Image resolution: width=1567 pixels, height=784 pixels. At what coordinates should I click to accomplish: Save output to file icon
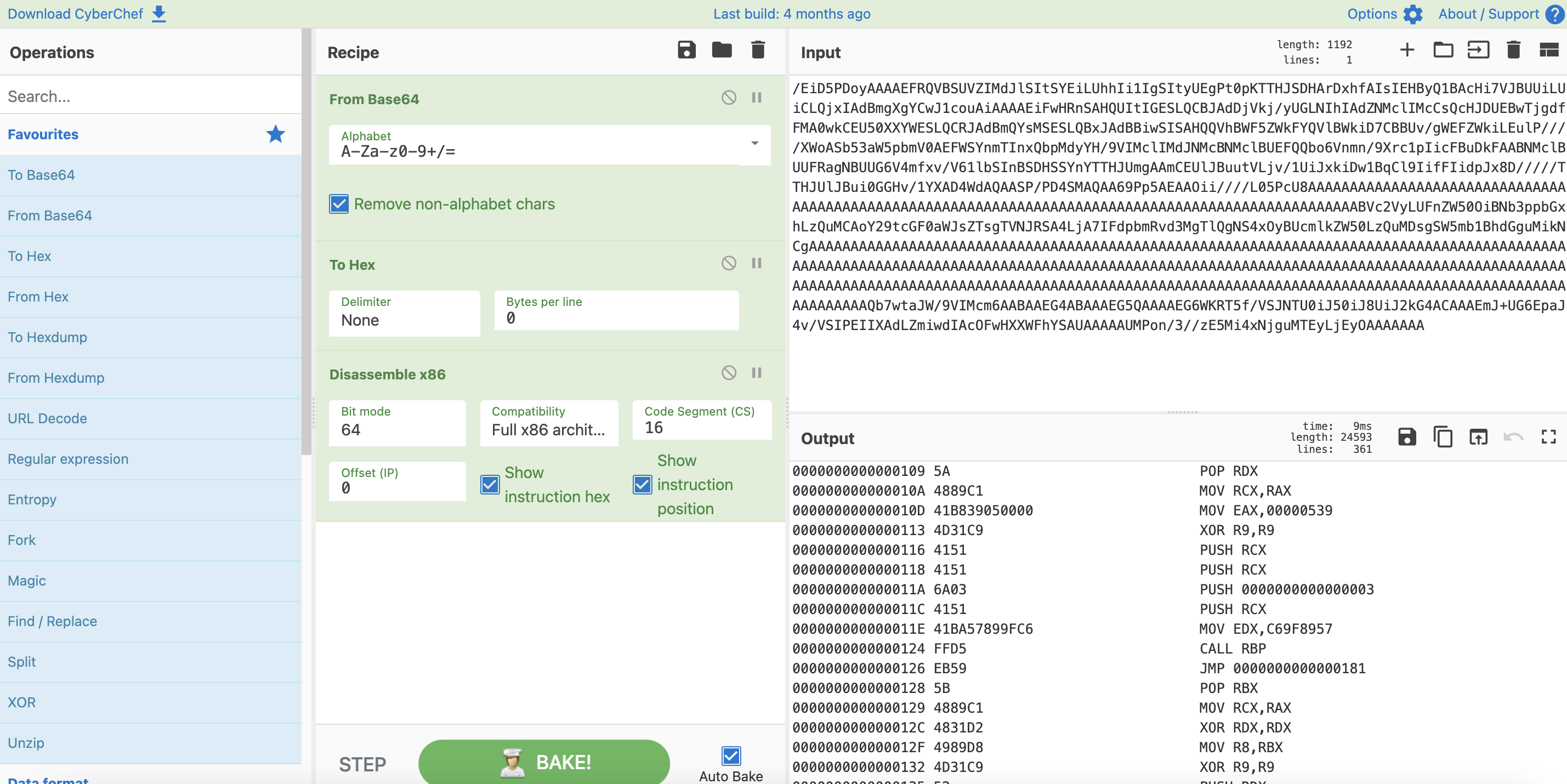point(1407,437)
